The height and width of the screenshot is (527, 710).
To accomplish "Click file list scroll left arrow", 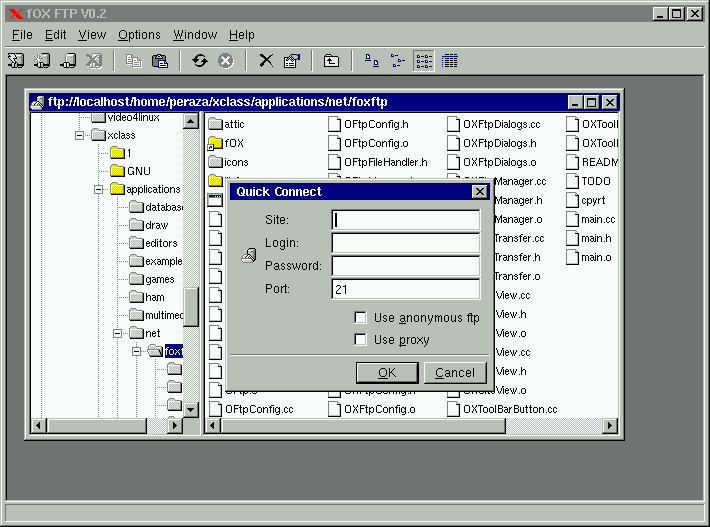I will pyautogui.click(x=213, y=426).
